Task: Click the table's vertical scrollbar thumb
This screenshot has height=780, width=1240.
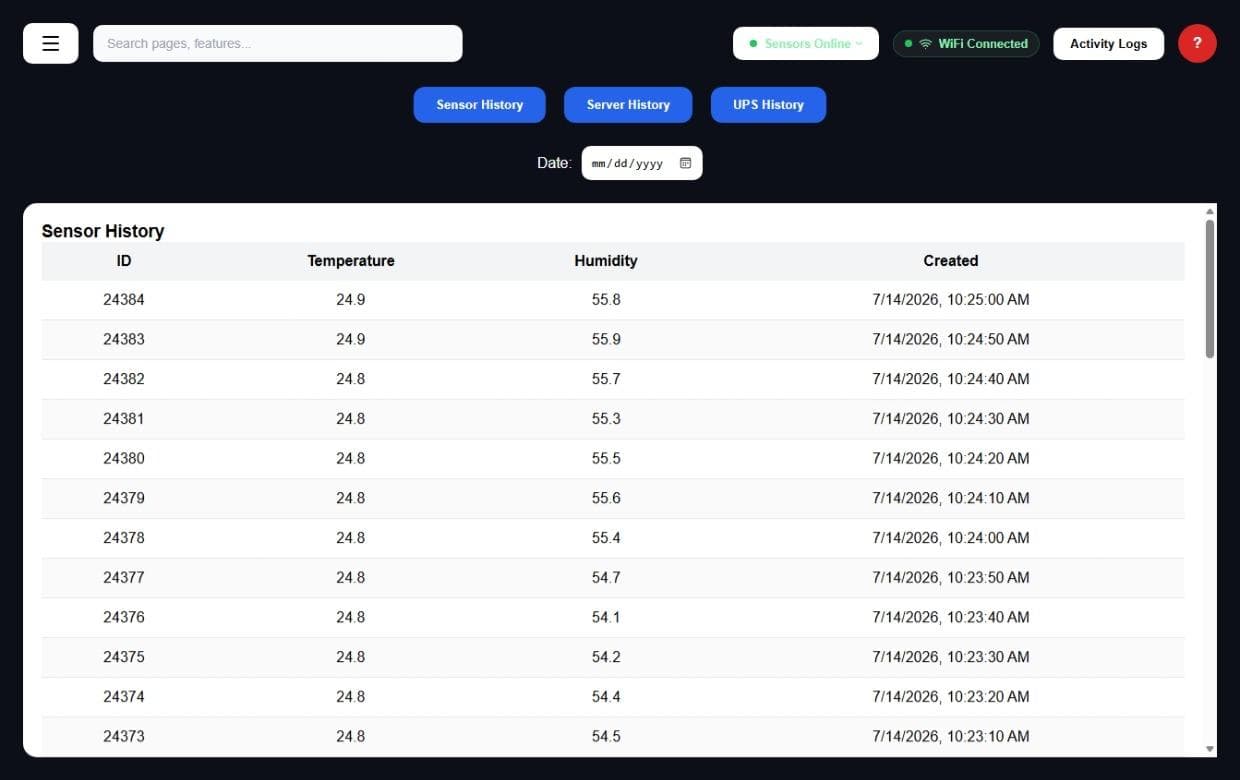Action: [1210, 288]
